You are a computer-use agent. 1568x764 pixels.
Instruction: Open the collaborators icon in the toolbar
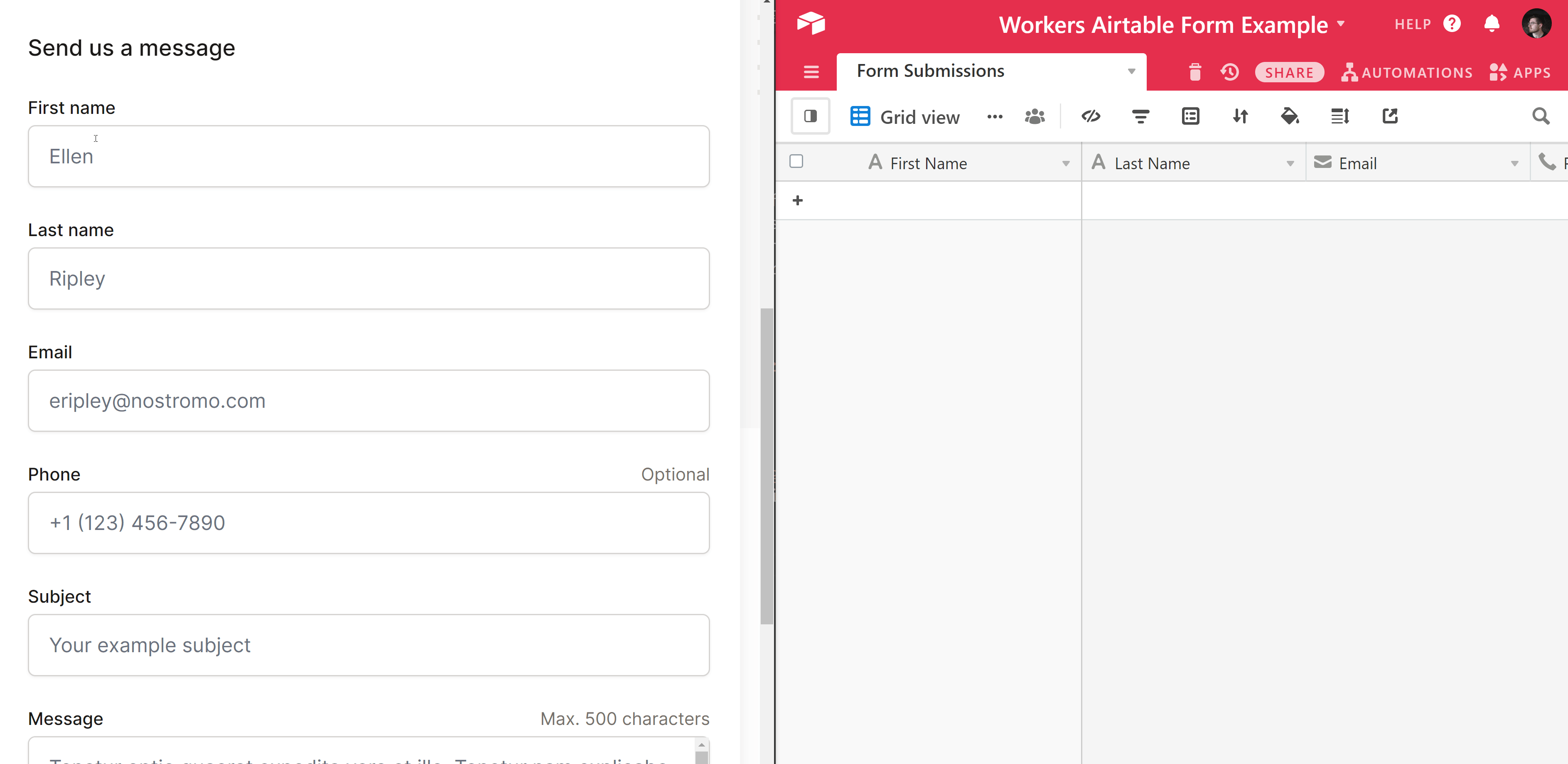point(1035,116)
